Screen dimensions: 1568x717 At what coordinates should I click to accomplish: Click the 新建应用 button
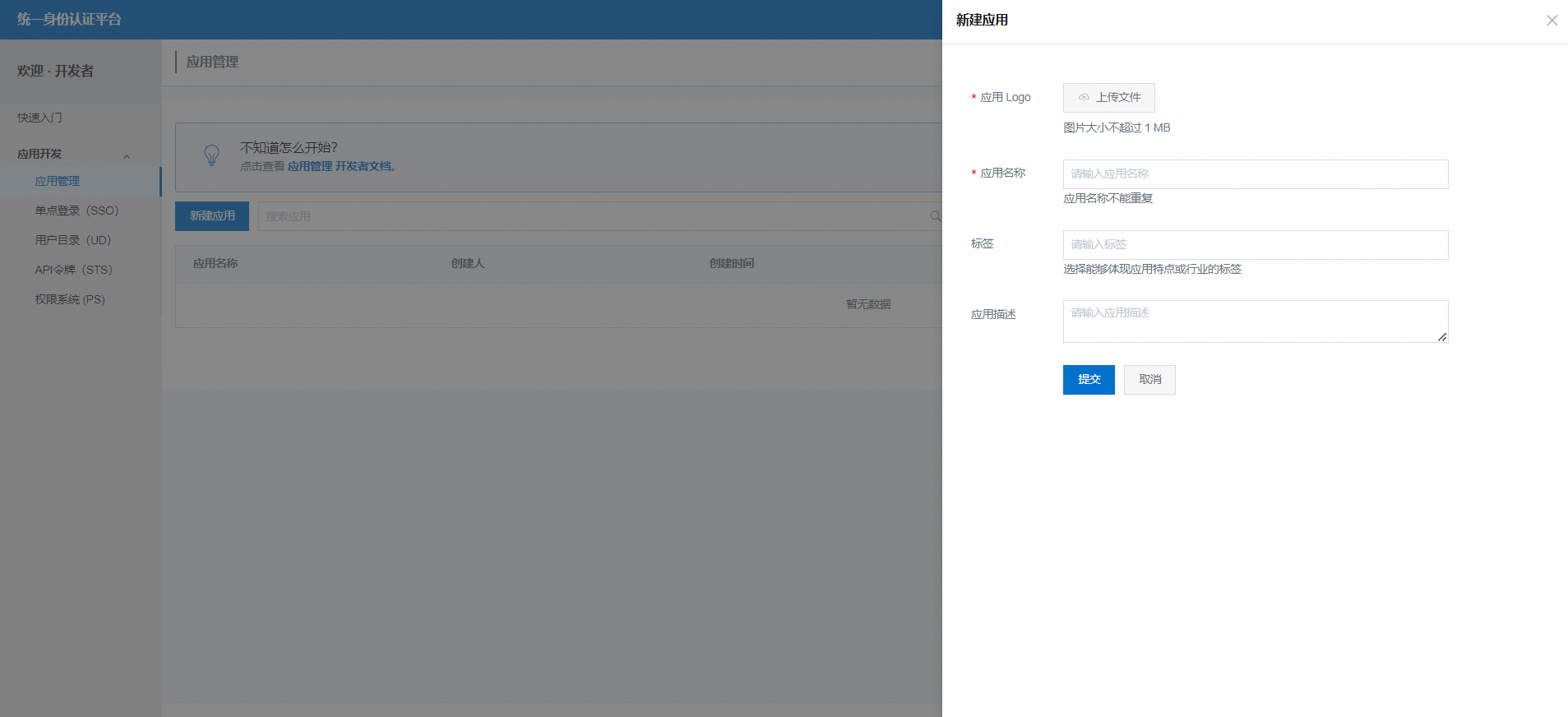click(212, 216)
